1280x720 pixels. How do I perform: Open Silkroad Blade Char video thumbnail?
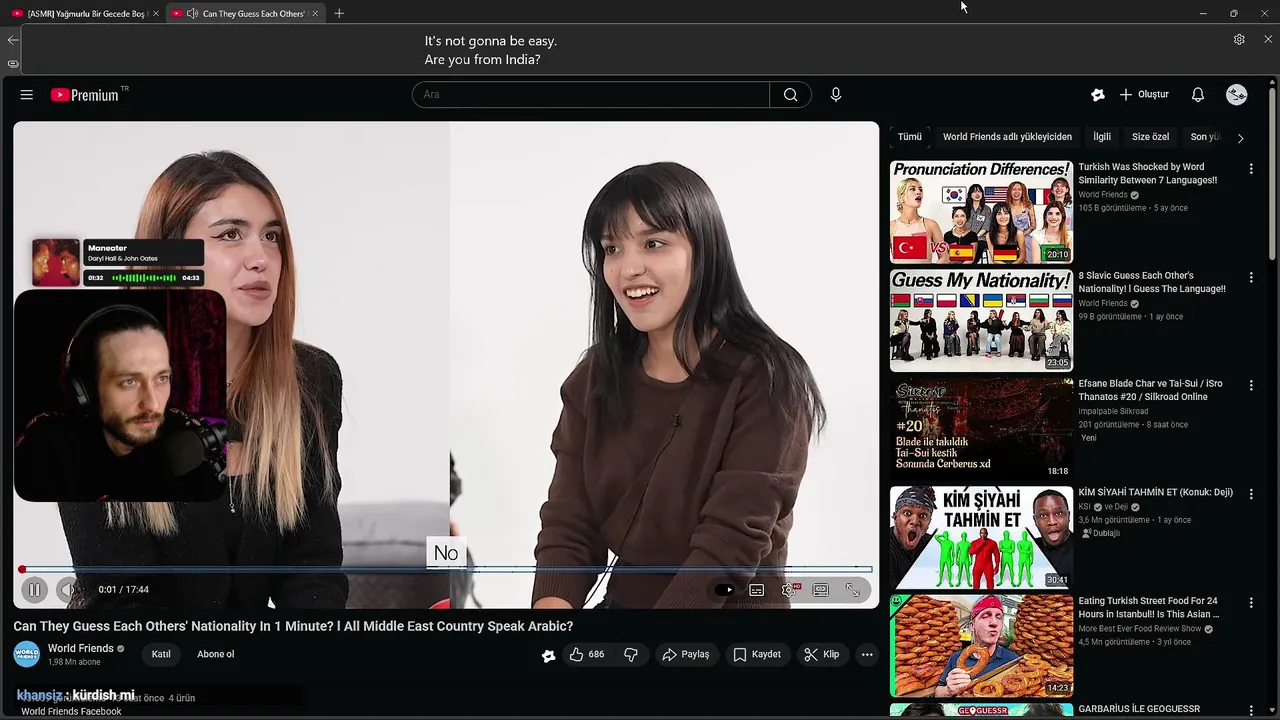981,429
